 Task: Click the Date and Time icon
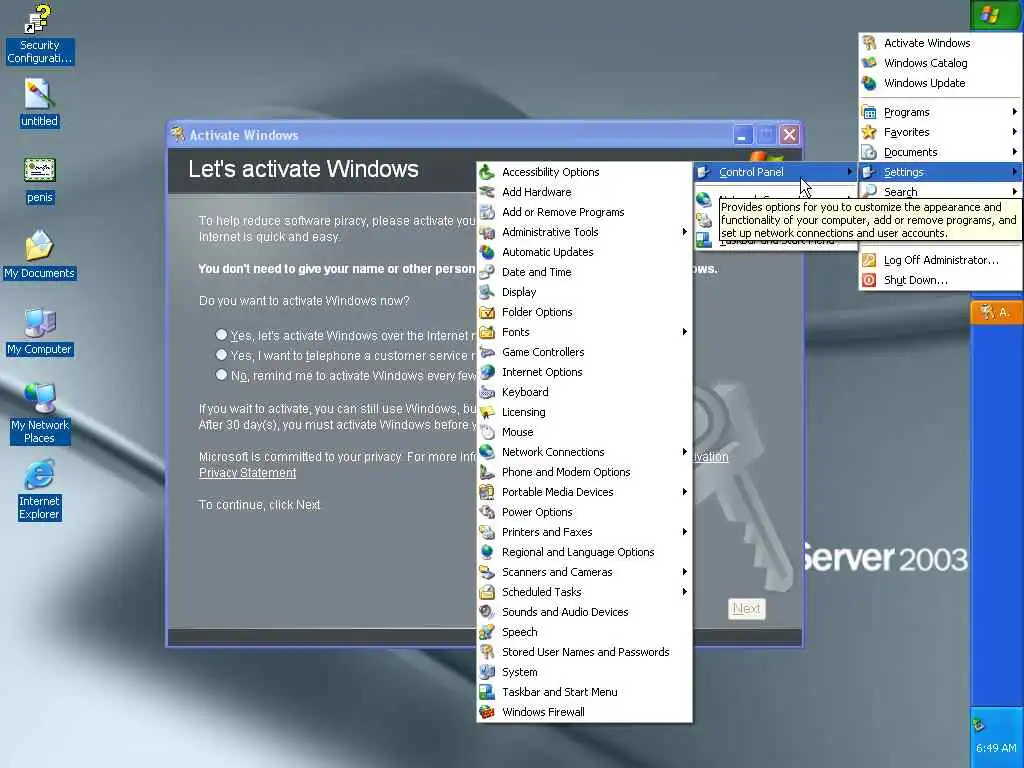pos(487,272)
